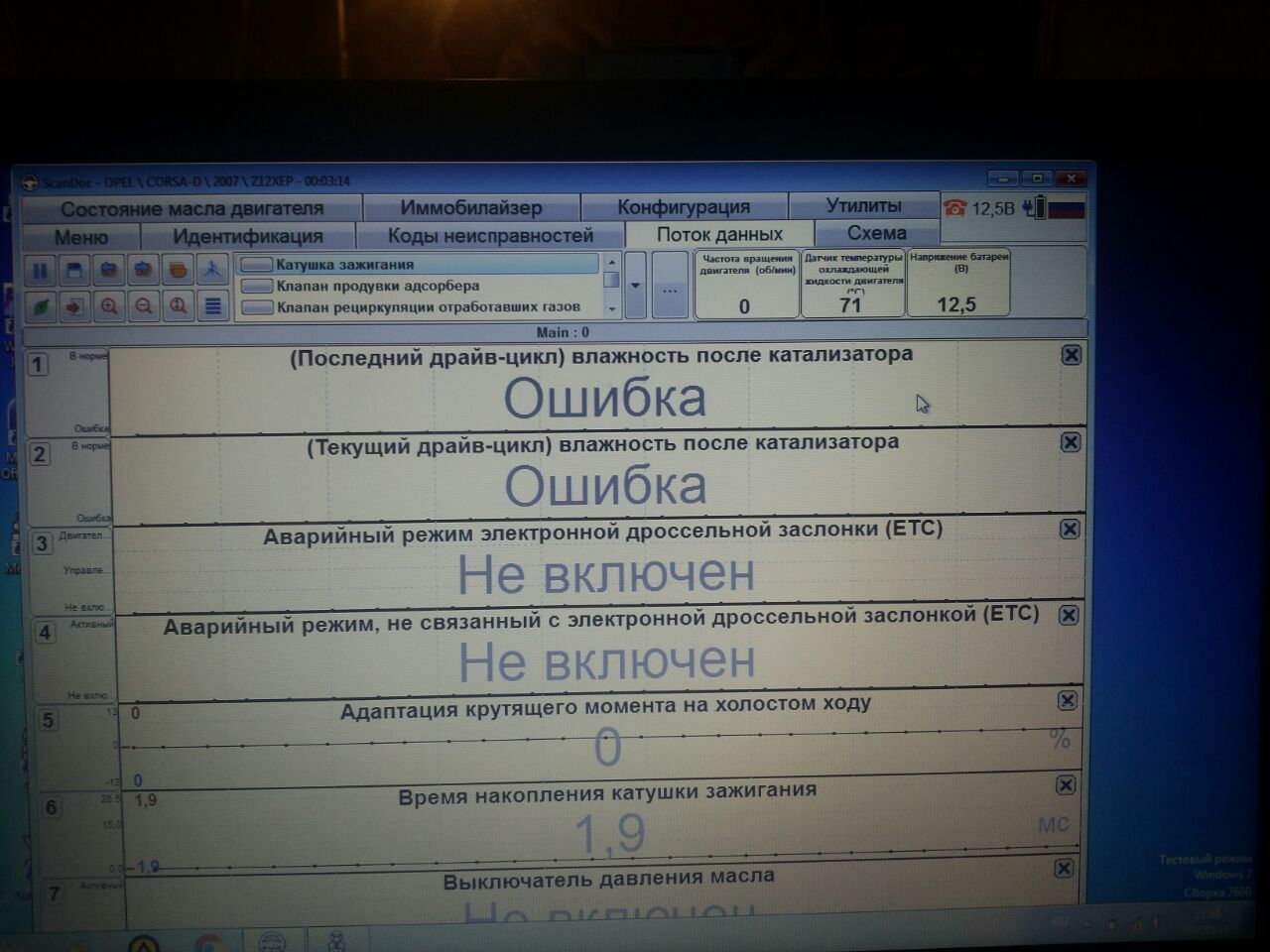
Task: Click the actuator list scrollbar thumb
Action: (x=611, y=280)
